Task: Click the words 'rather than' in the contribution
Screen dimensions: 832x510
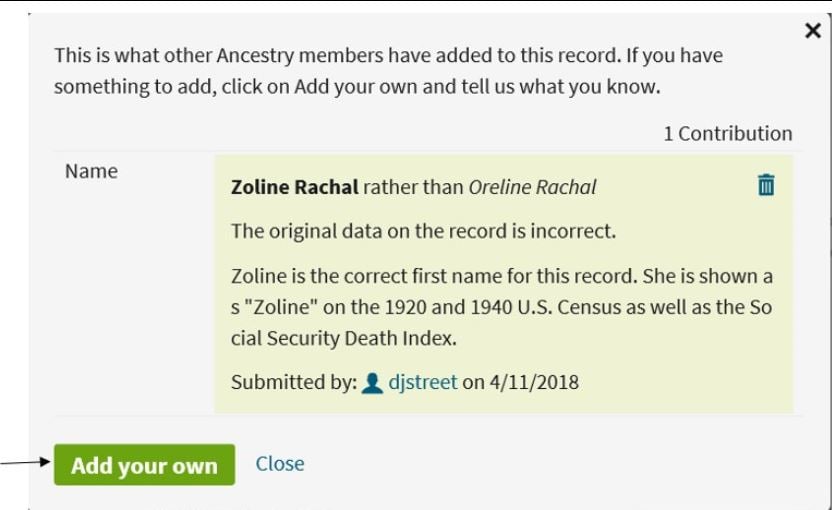Action: (x=413, y=187)
